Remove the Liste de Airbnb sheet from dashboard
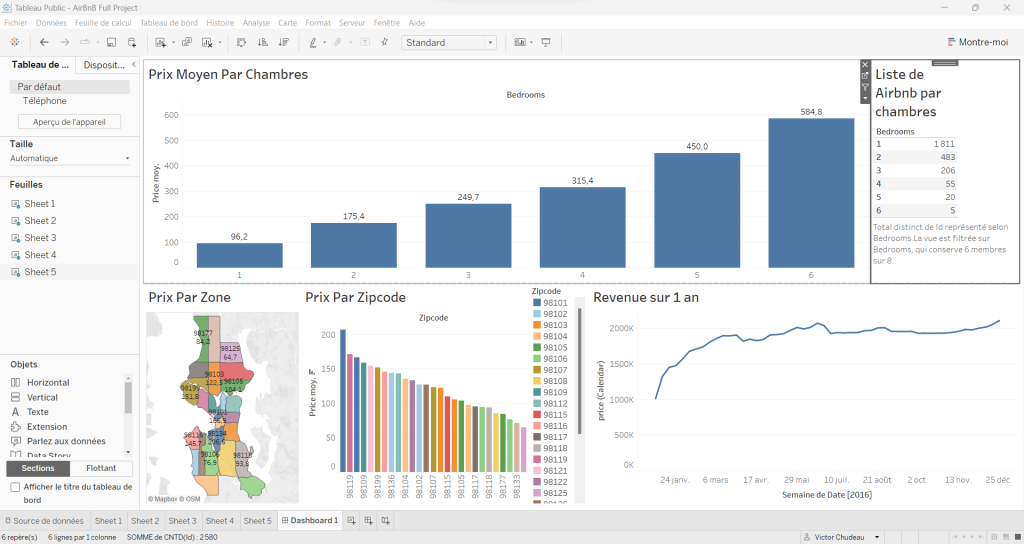Viewport: 1024px width, 544px height. (865, 65)
